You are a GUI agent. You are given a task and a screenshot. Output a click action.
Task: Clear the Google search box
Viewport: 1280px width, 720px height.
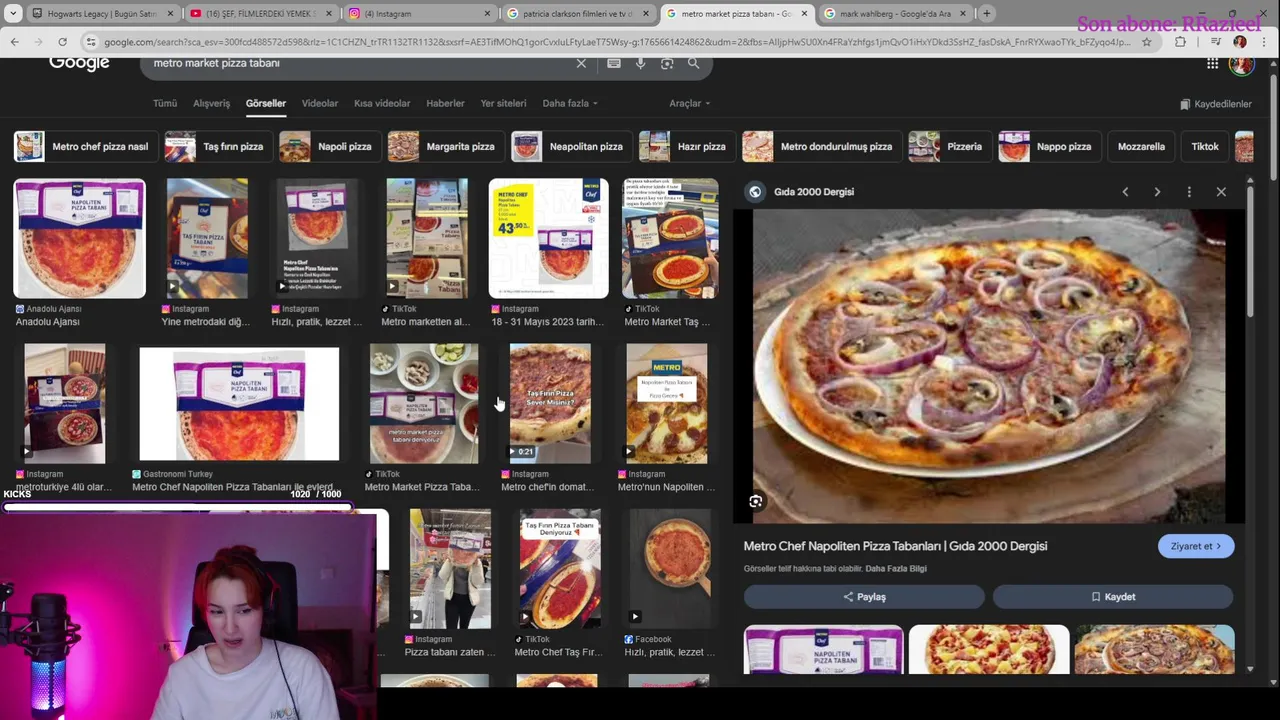pos(581,63)
